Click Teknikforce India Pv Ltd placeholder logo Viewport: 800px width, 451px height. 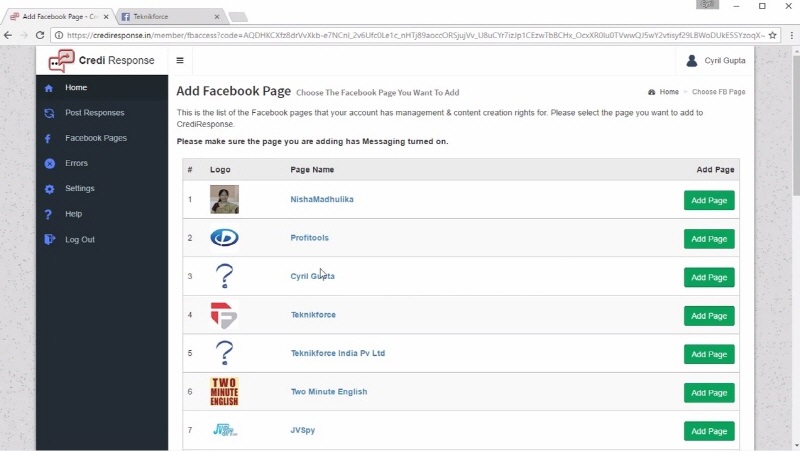[224, 353]
